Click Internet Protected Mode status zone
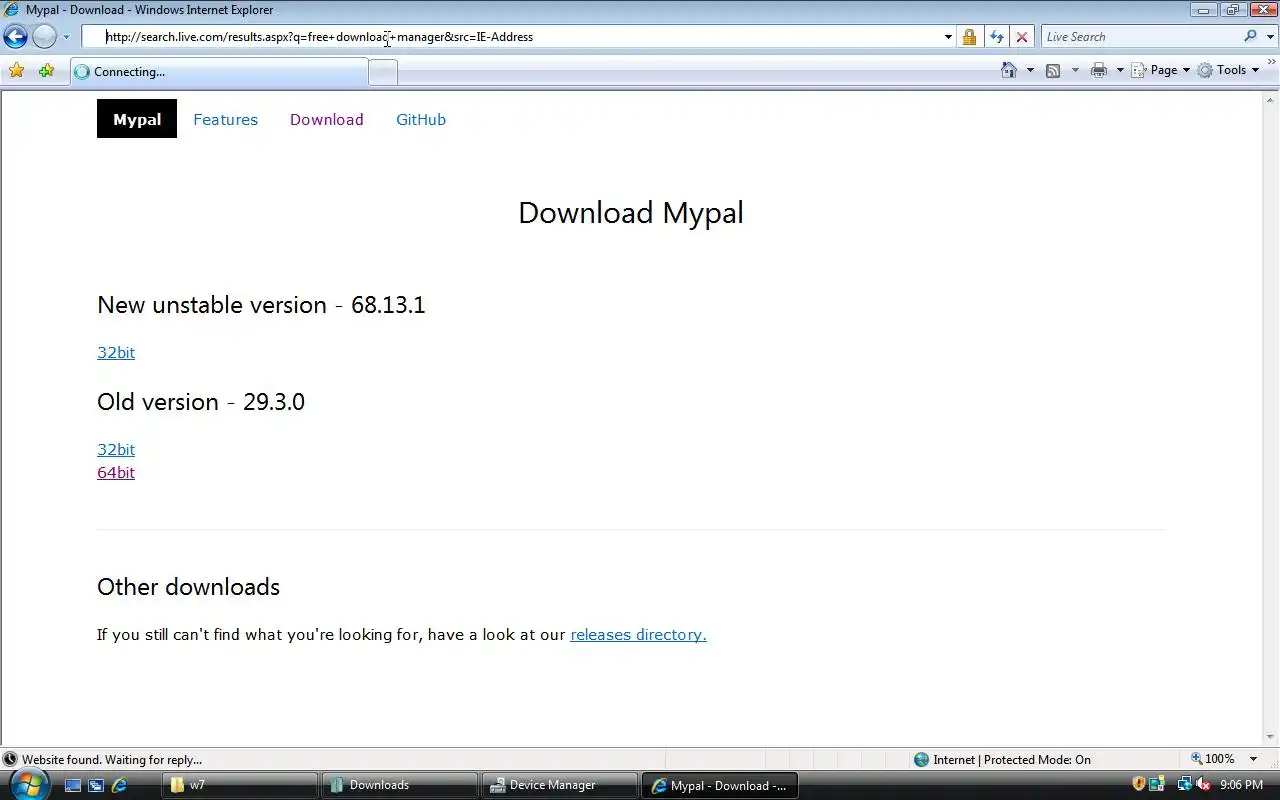1280x800 pixels. pyautogui.click(x=1003, y=760)
